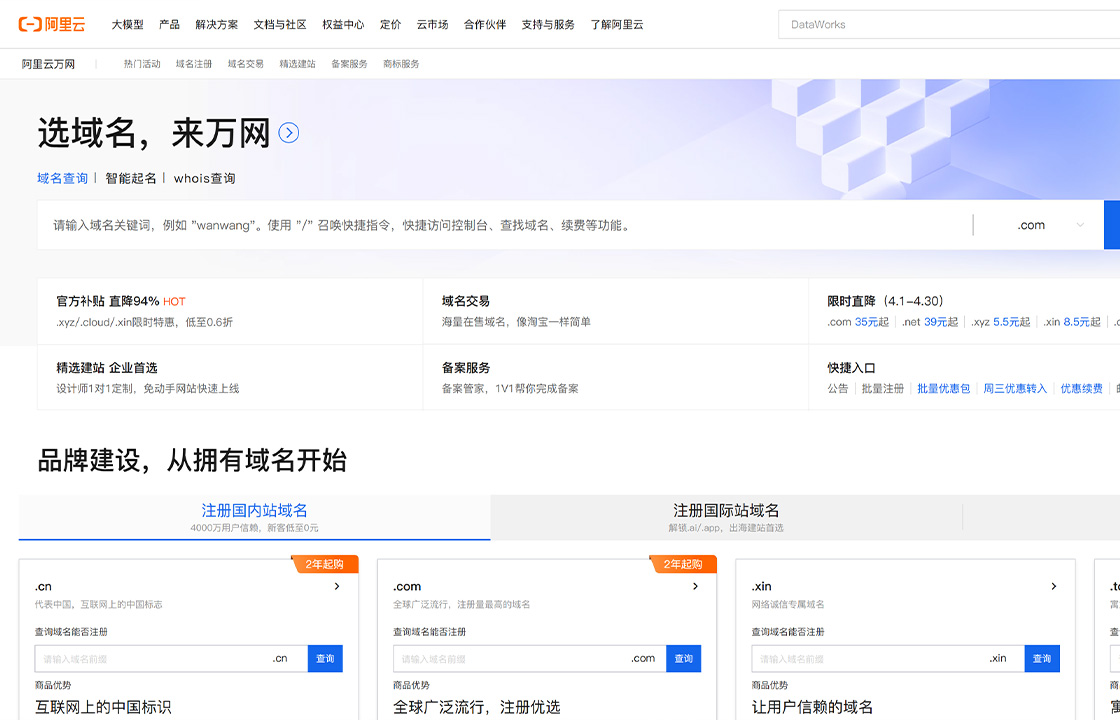1120x720 pixels.
Task: Open 精选建站 in sub navigation
Action: click(x=297, y=64)
